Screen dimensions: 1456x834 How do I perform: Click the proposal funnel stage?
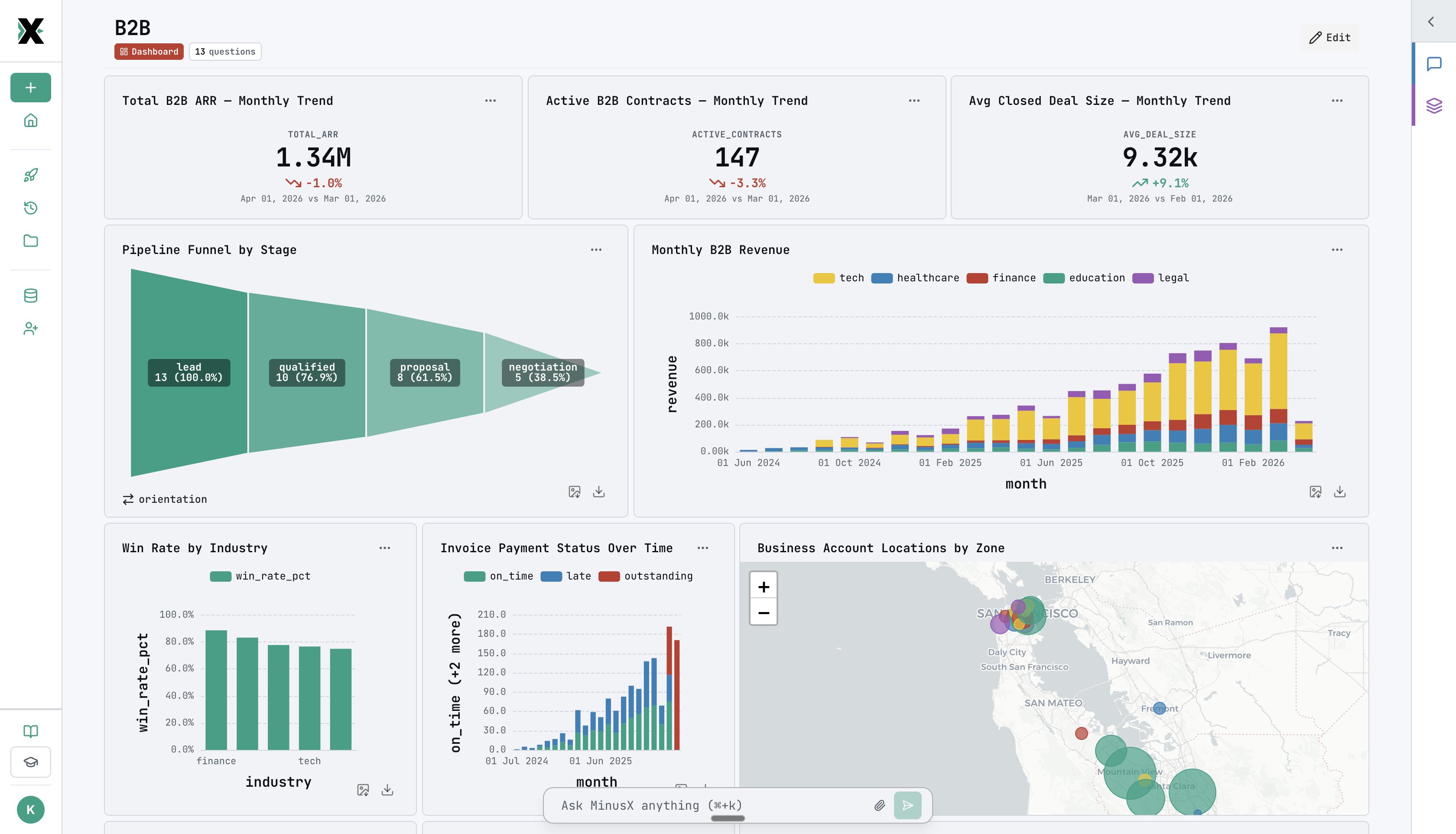pyautogui.click(x=425, y=372)
